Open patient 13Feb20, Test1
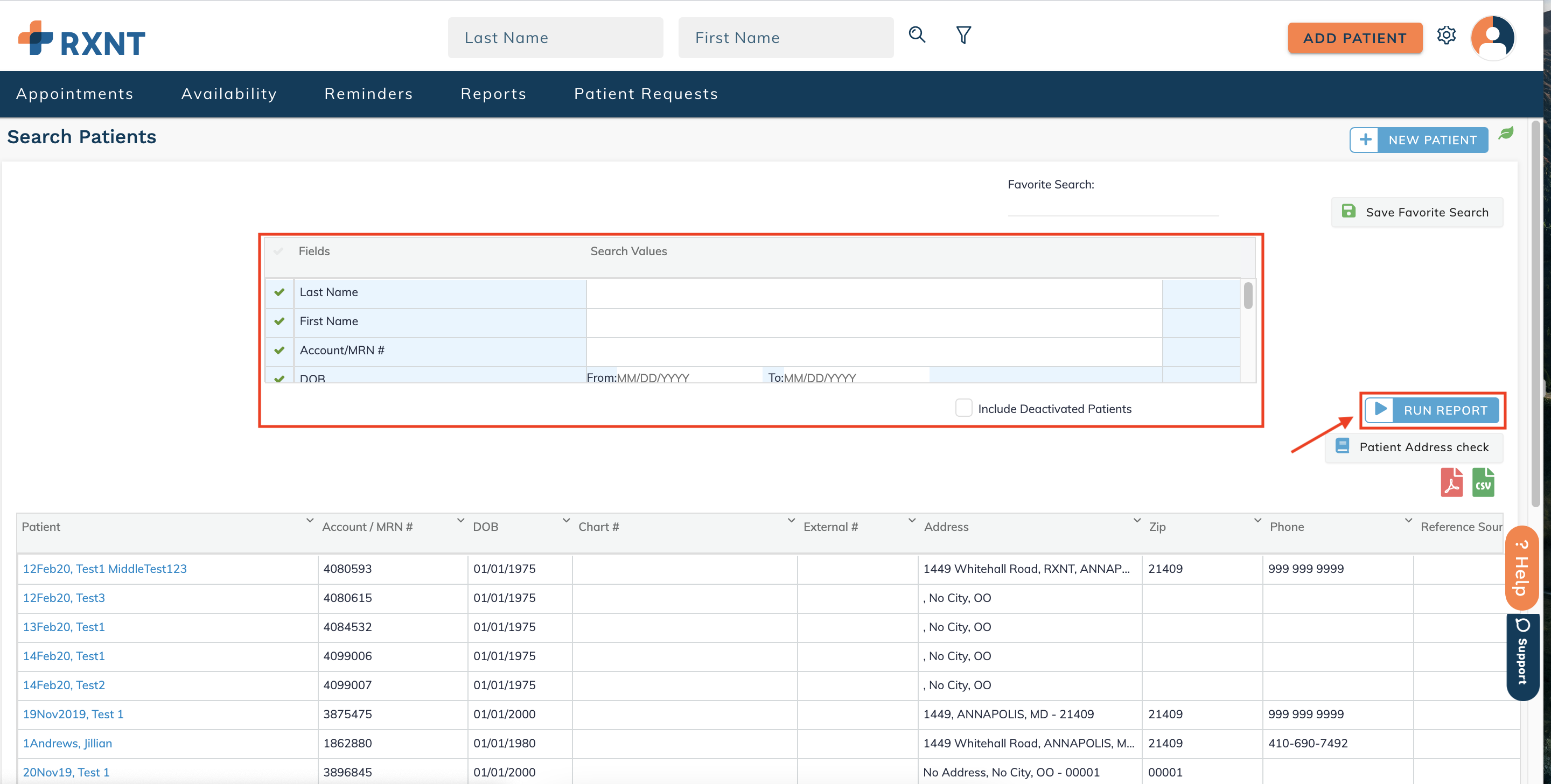This screenshot has width=1551, height=784. click(64, 627)
